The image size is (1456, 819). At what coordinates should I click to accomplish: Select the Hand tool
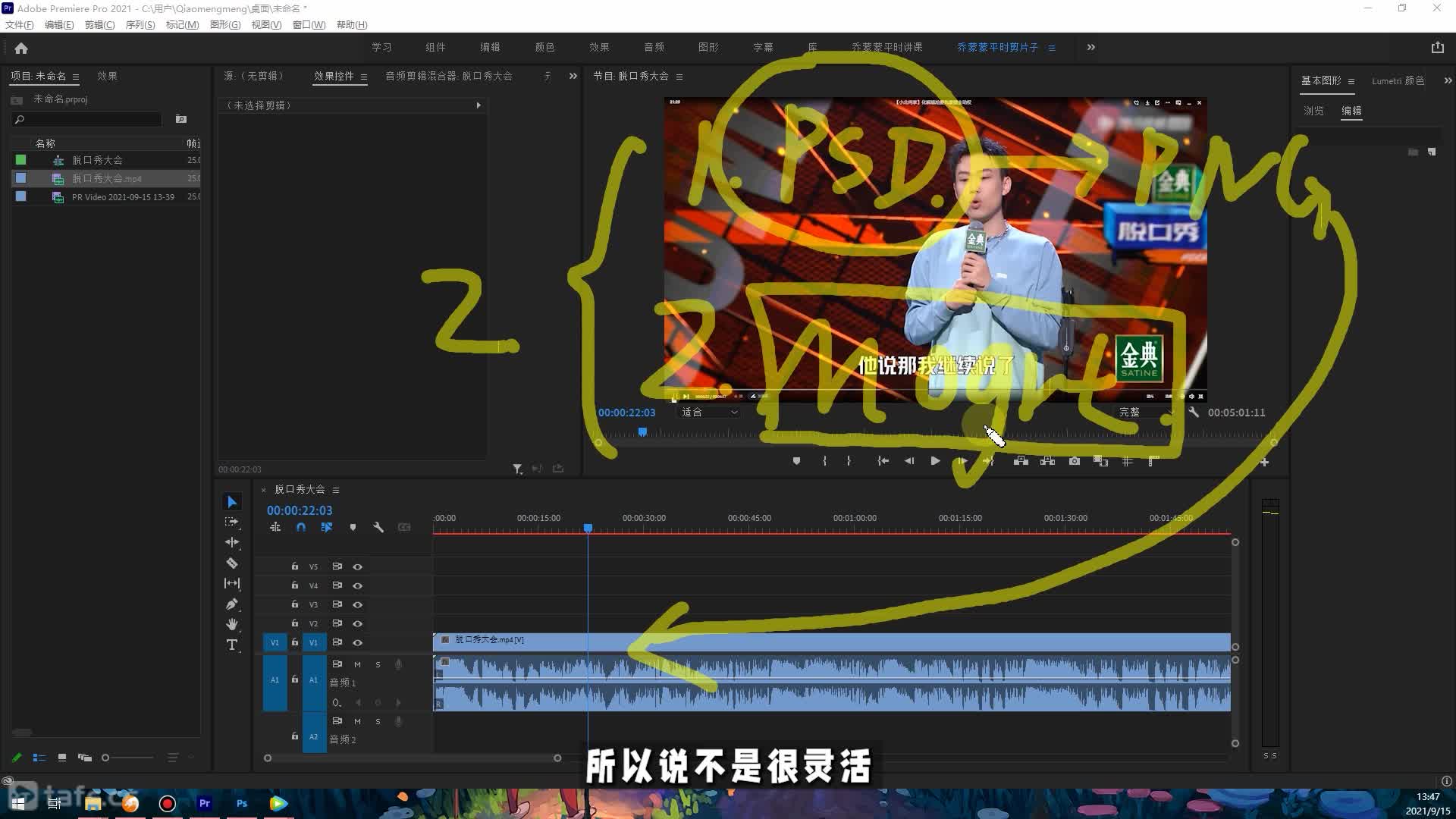coord(232,624)
